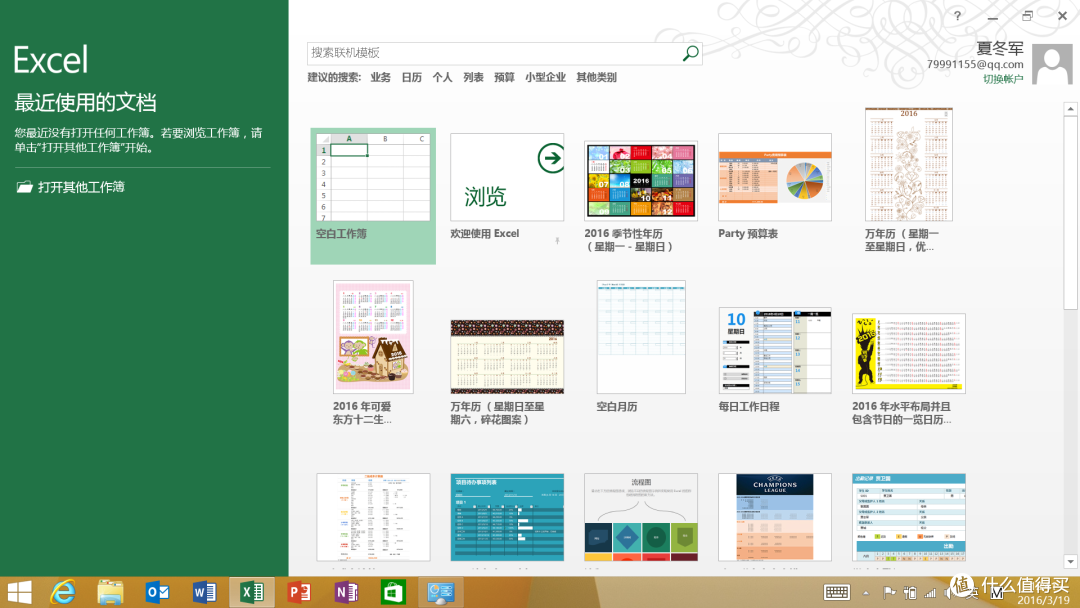Screen dimensions: 1080x608
Task: Open Word from the taskbar
Action: pos(205,592)
